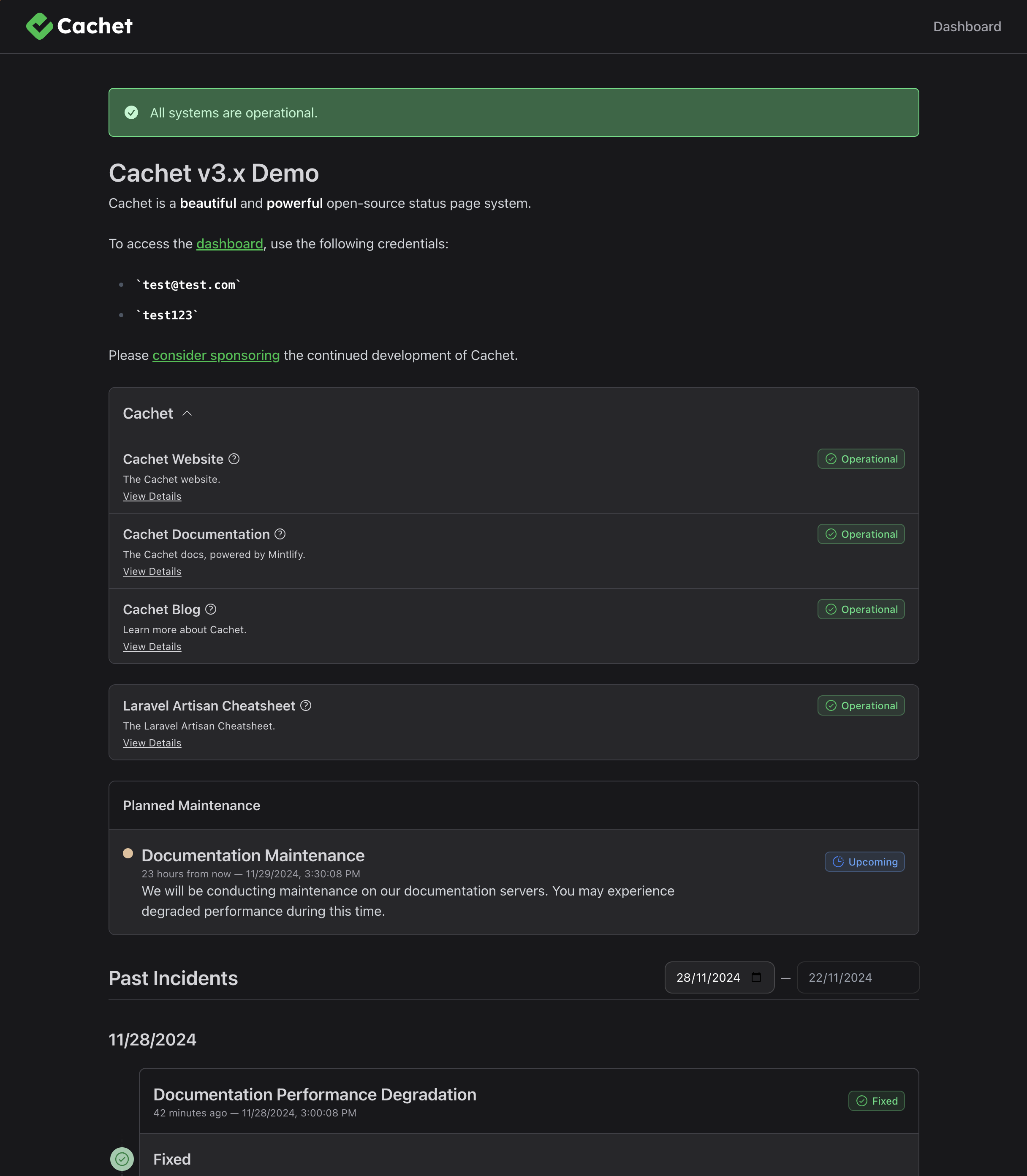View Details for Laravel Artisan Cheatsheet
This screenshot has height=1176, width=1027.
152,743
